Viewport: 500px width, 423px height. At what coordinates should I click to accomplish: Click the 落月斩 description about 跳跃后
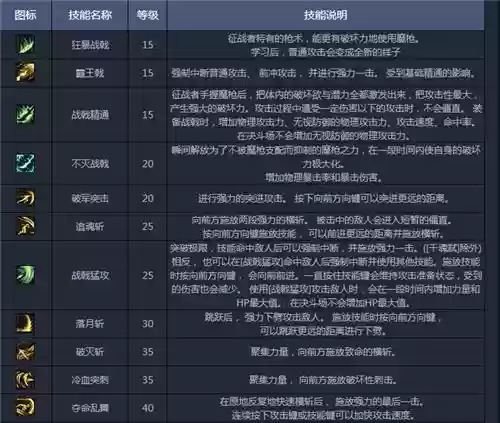coord(323,324)
